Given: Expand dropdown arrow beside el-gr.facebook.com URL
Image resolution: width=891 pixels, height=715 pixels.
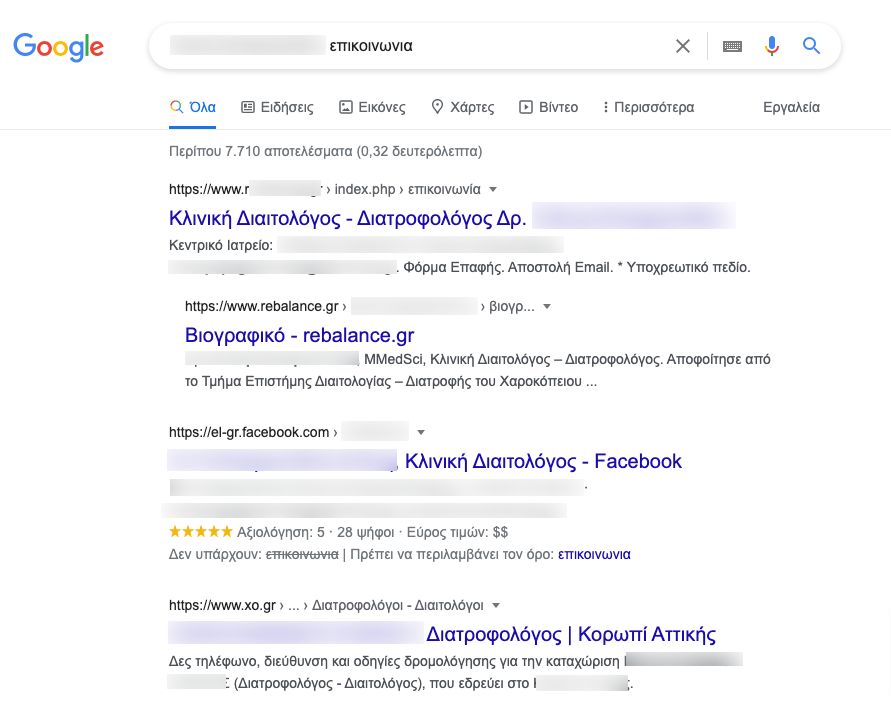Looking at the screenshot, I should click(x=420, y=433).
